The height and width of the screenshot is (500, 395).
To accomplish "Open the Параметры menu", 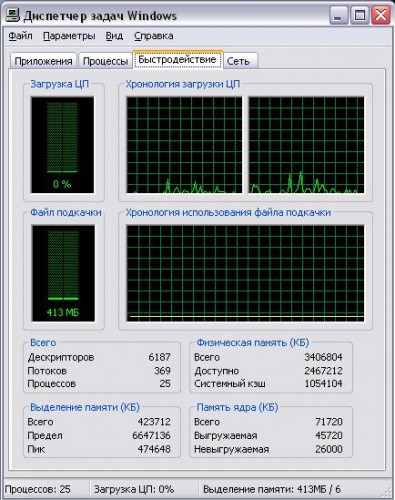I will click(69, 36).
